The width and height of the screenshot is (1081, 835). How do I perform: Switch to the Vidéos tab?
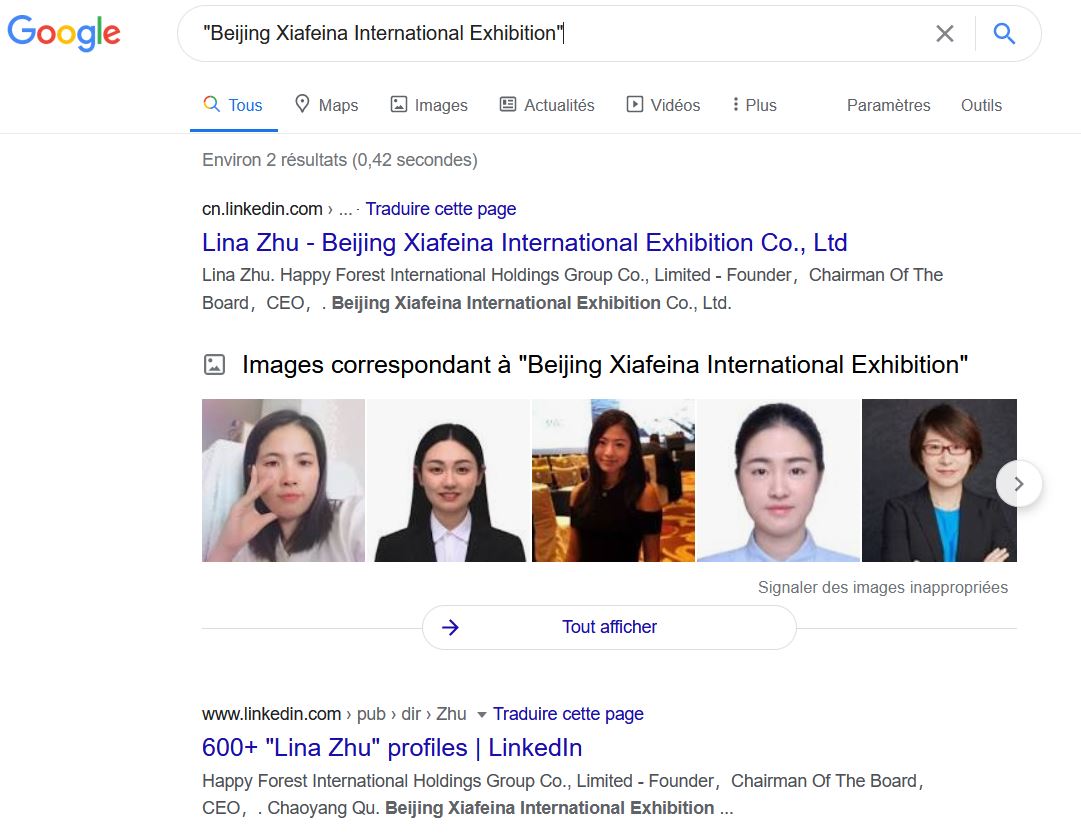[x=663, y=105]
